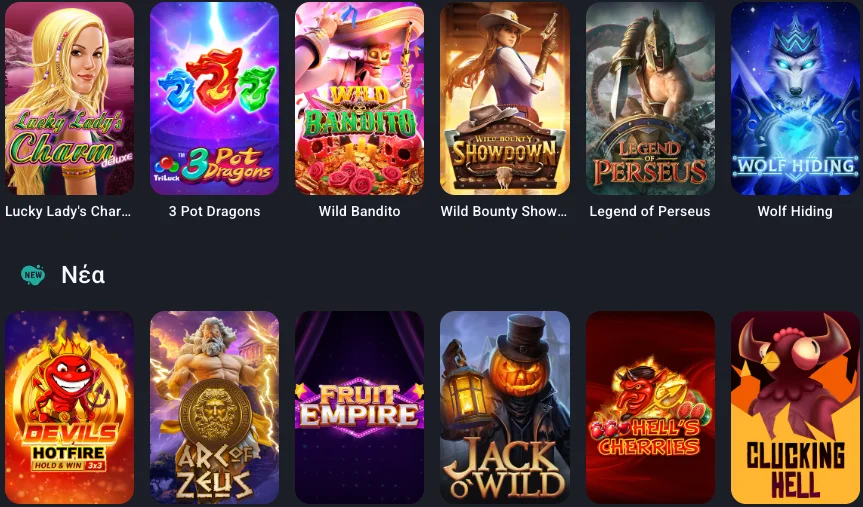Screen dimensions: 863x507
Task: Click the Lucky Lady's Char... truncated title
Action: click(x=68, y=211)
